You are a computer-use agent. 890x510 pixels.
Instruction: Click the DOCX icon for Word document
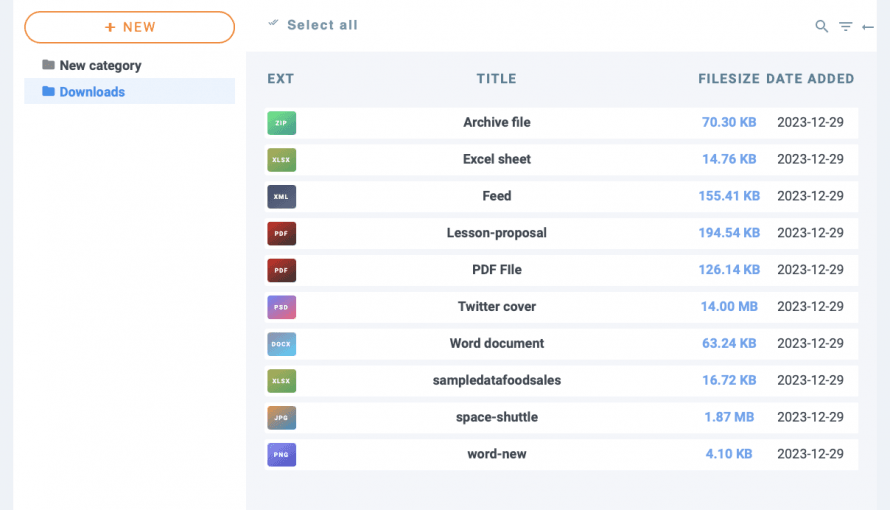[x=281, y=344]
